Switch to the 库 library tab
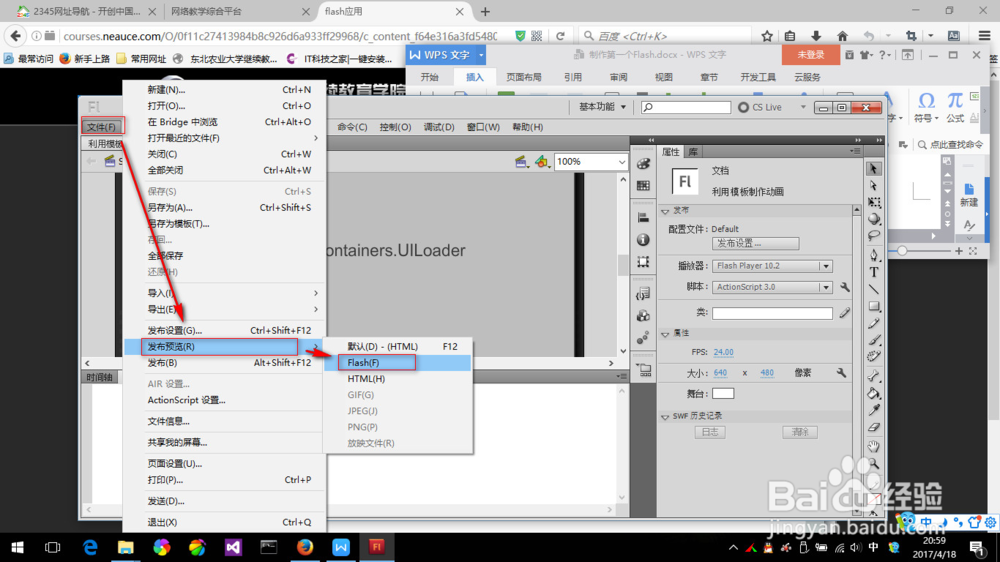The height and width of the screenshot is (562, 1000). 693,152
